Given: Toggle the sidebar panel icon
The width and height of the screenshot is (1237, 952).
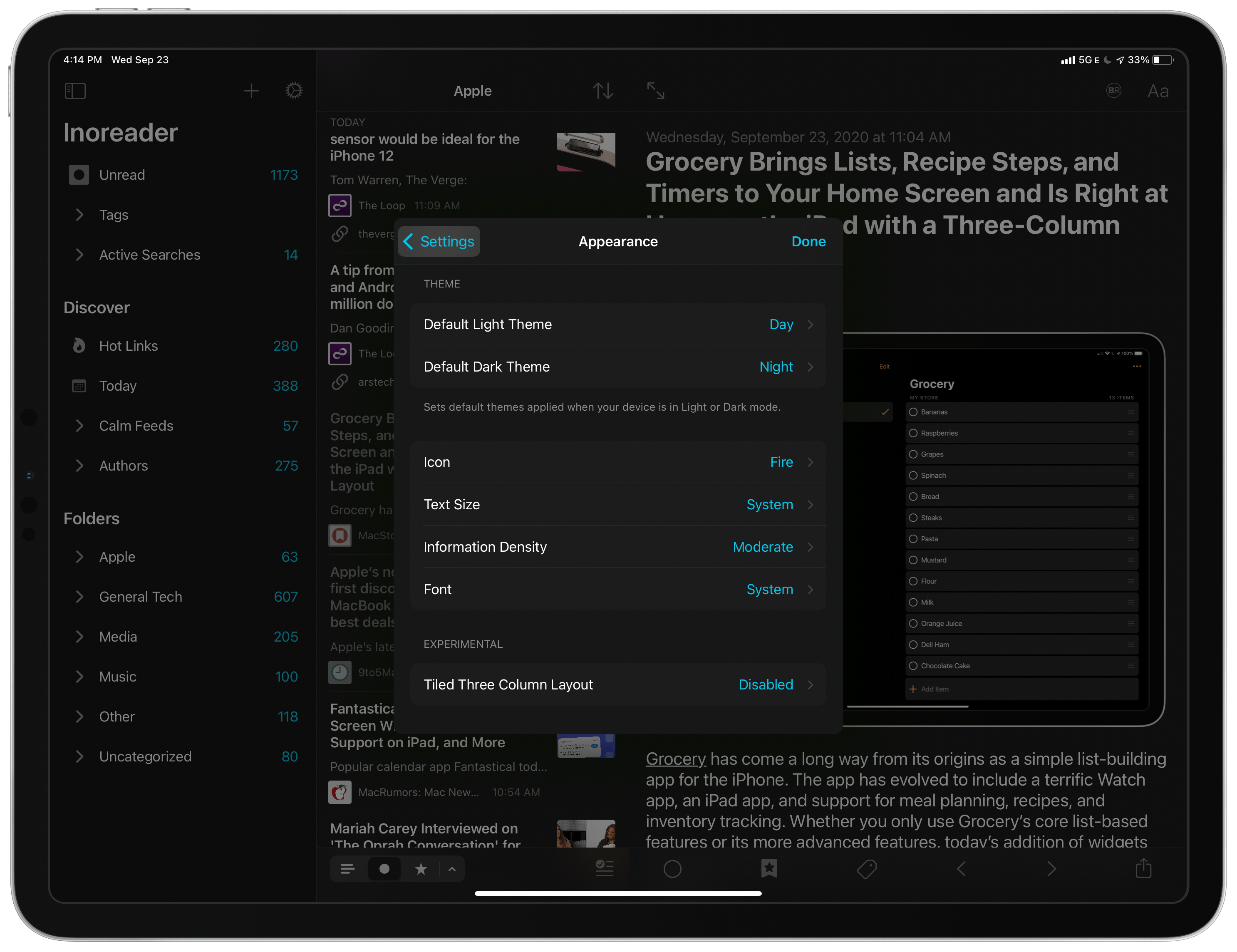Looking at the screenshot, I should tap(75, 91).
